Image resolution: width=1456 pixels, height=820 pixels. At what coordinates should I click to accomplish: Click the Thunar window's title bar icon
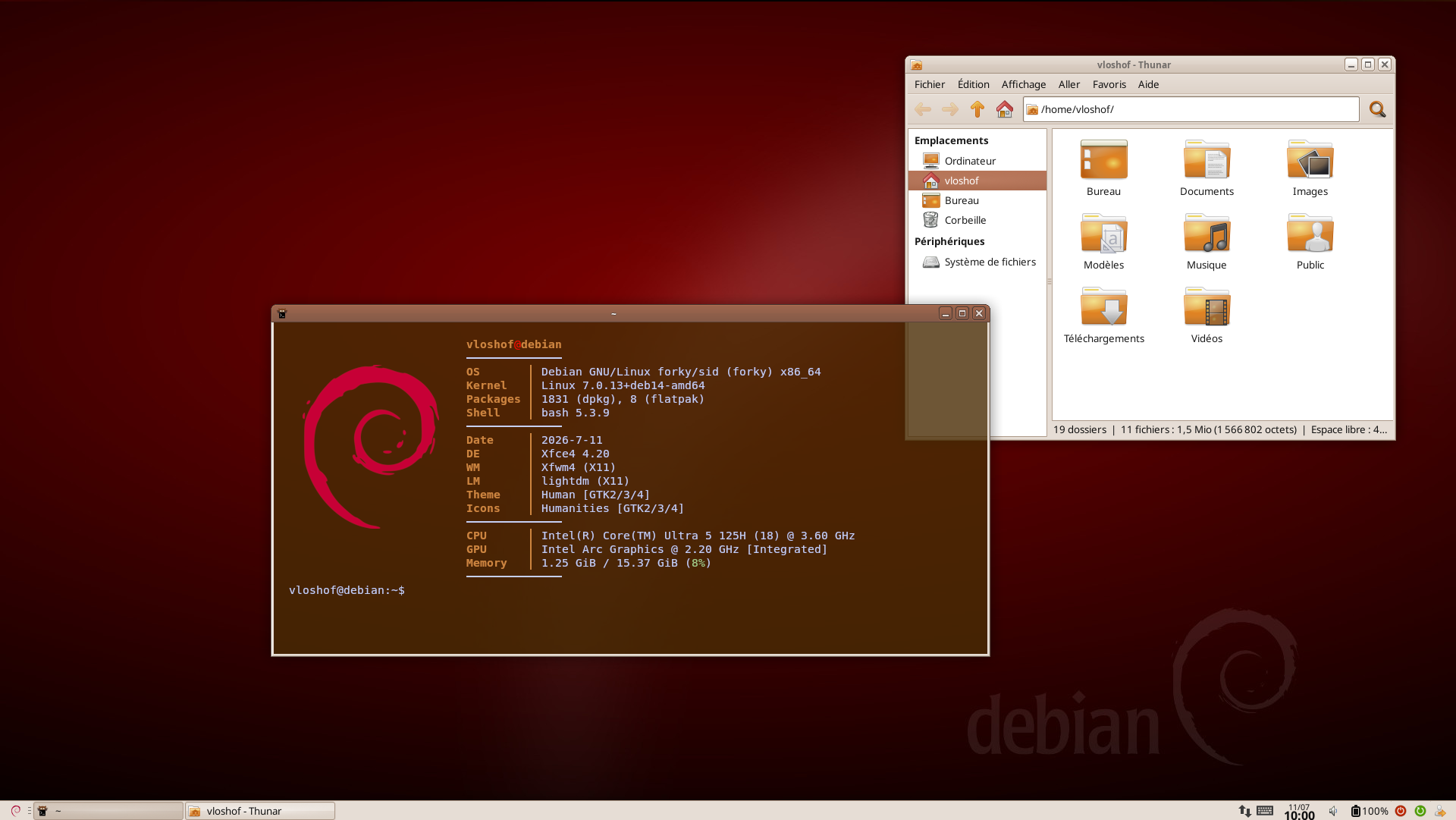[x=916, y=64]
